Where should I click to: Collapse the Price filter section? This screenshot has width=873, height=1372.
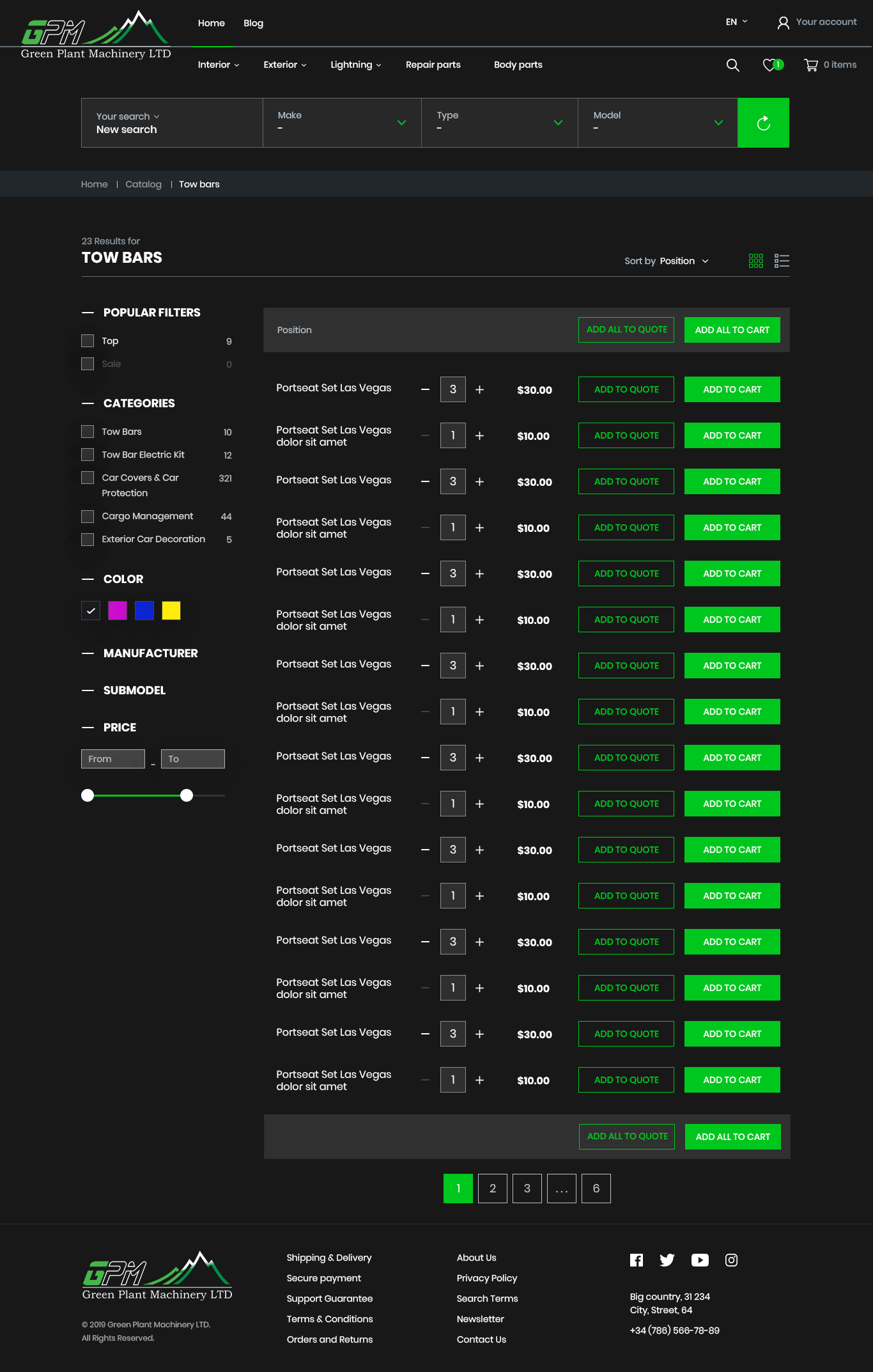88,728
